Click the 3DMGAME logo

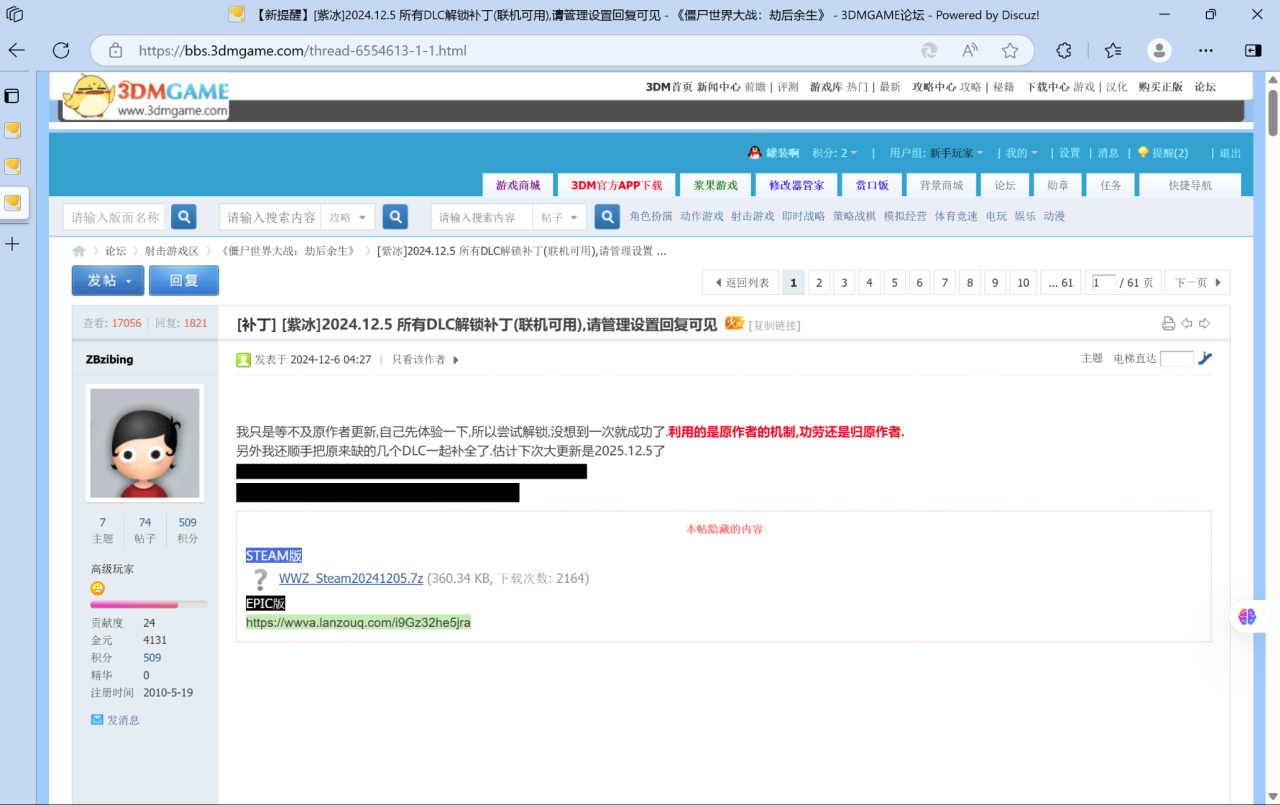point(146,97)
